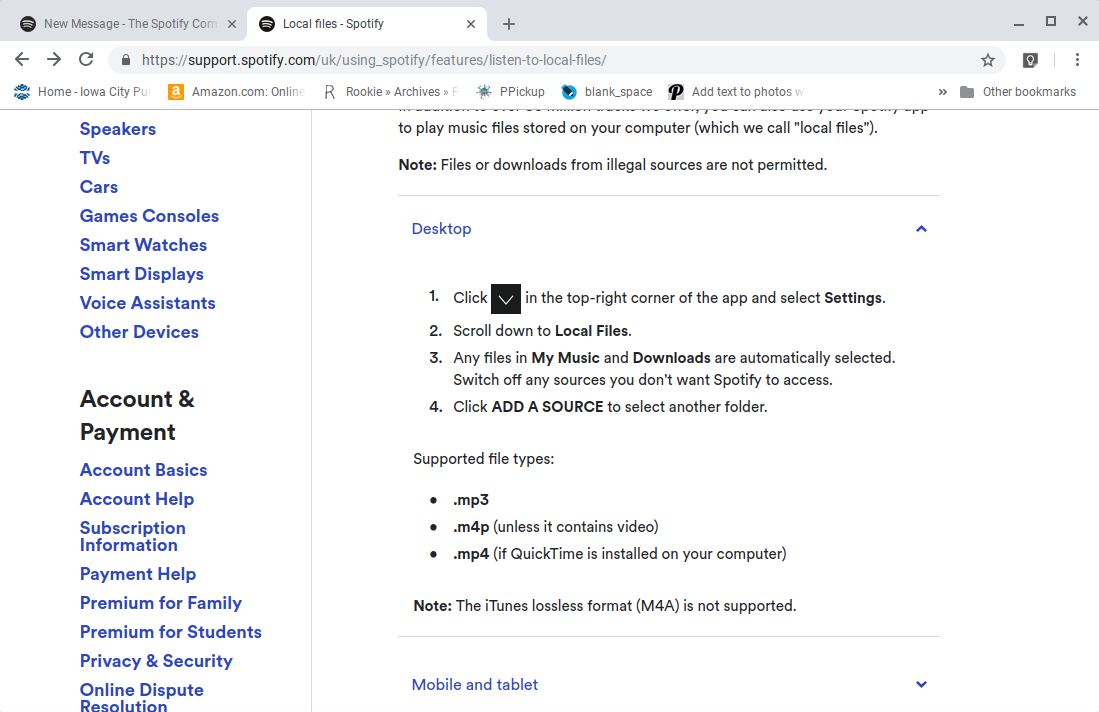The width and height of the screenshot is (1099, 712).
Task: Open the browser extension icon beside the star
Action: (x=1030, y=60)
